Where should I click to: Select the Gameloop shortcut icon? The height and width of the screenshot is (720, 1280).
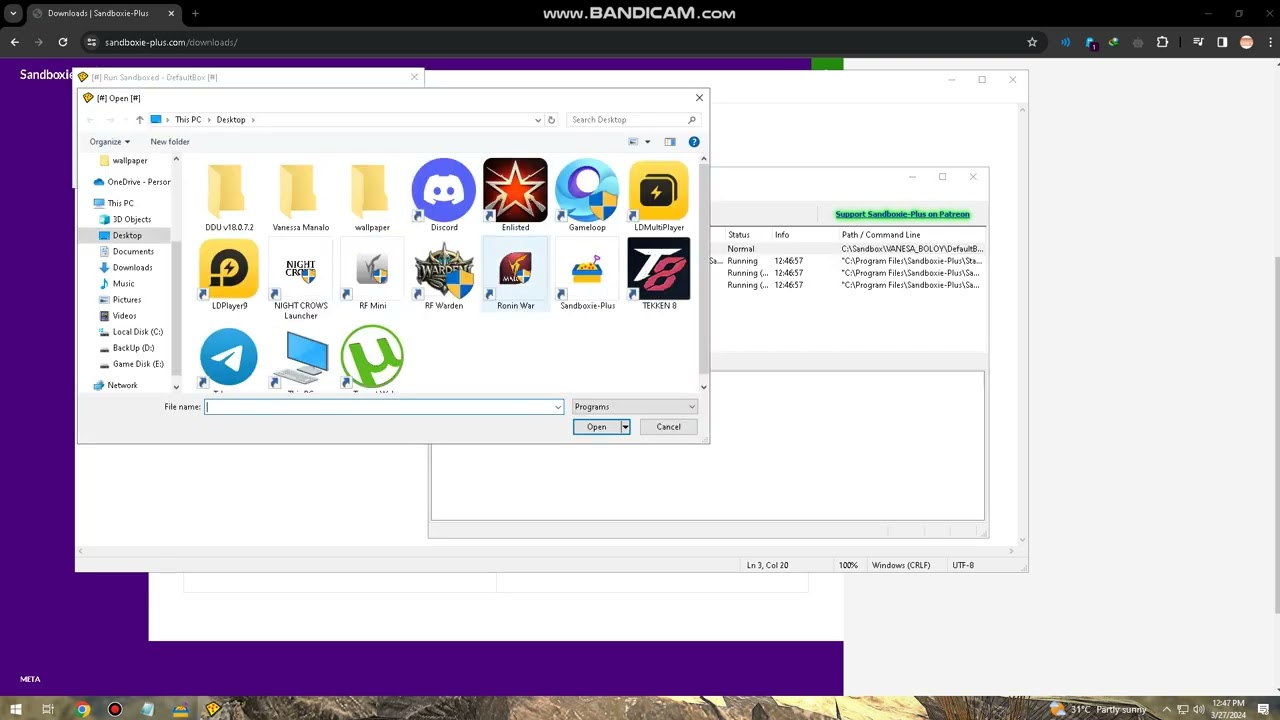coord(587,195)
